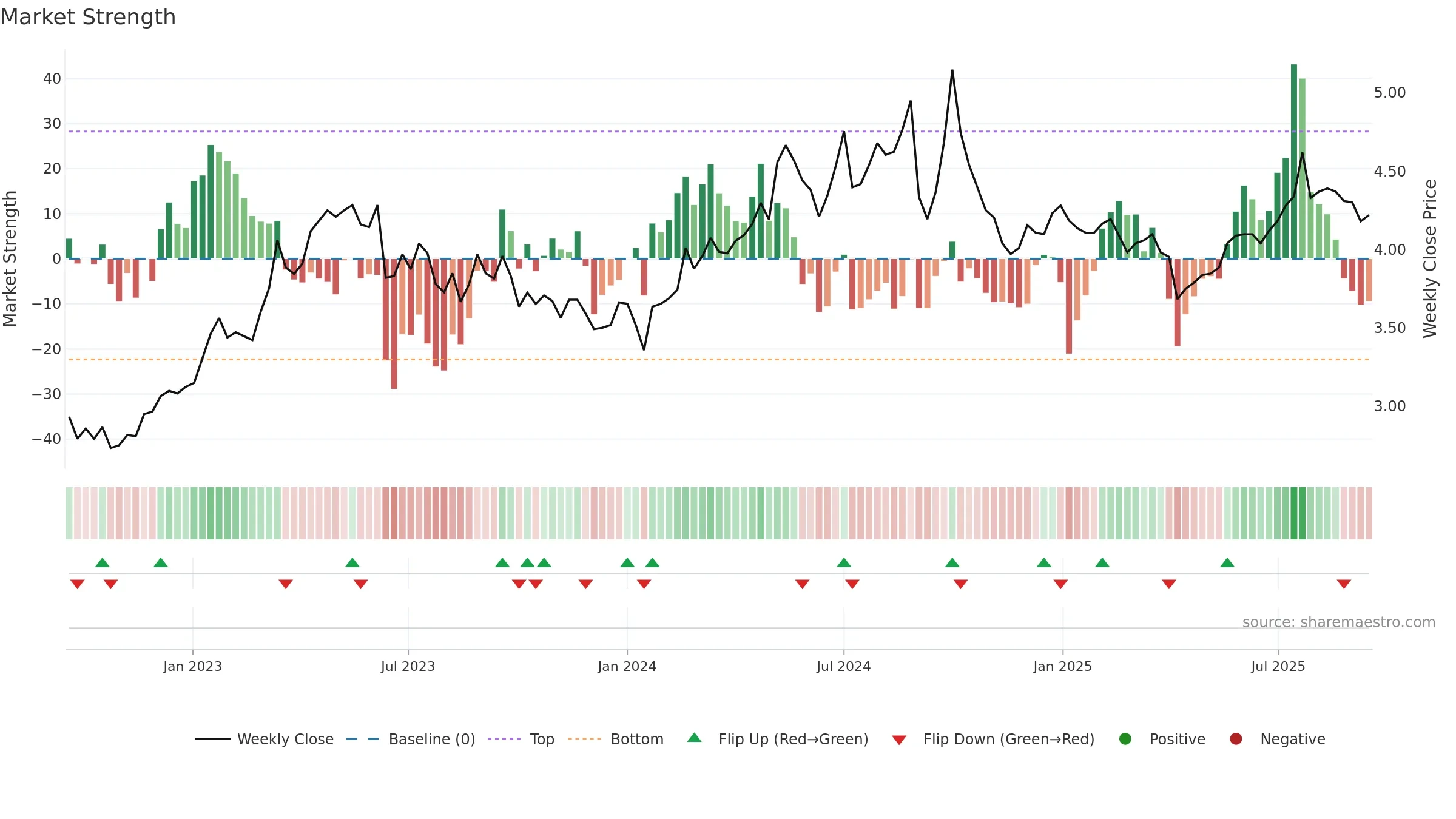Click the 4.00 price tick on the right axis
Viewport: 1456px width, 819px height.
coord(1390,249)
